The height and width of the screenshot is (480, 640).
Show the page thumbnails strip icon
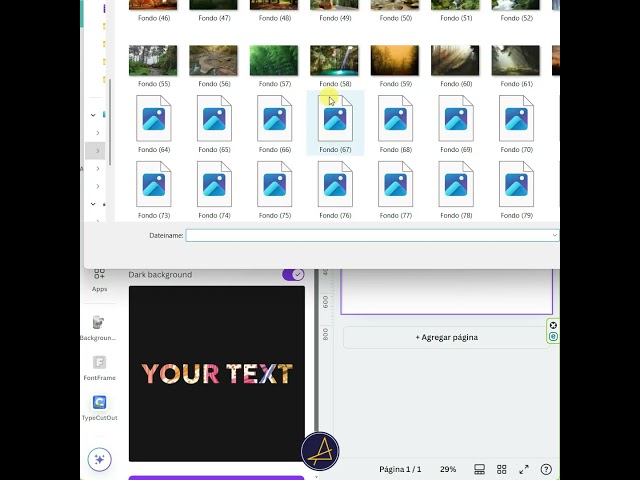(x=480, y=469)
